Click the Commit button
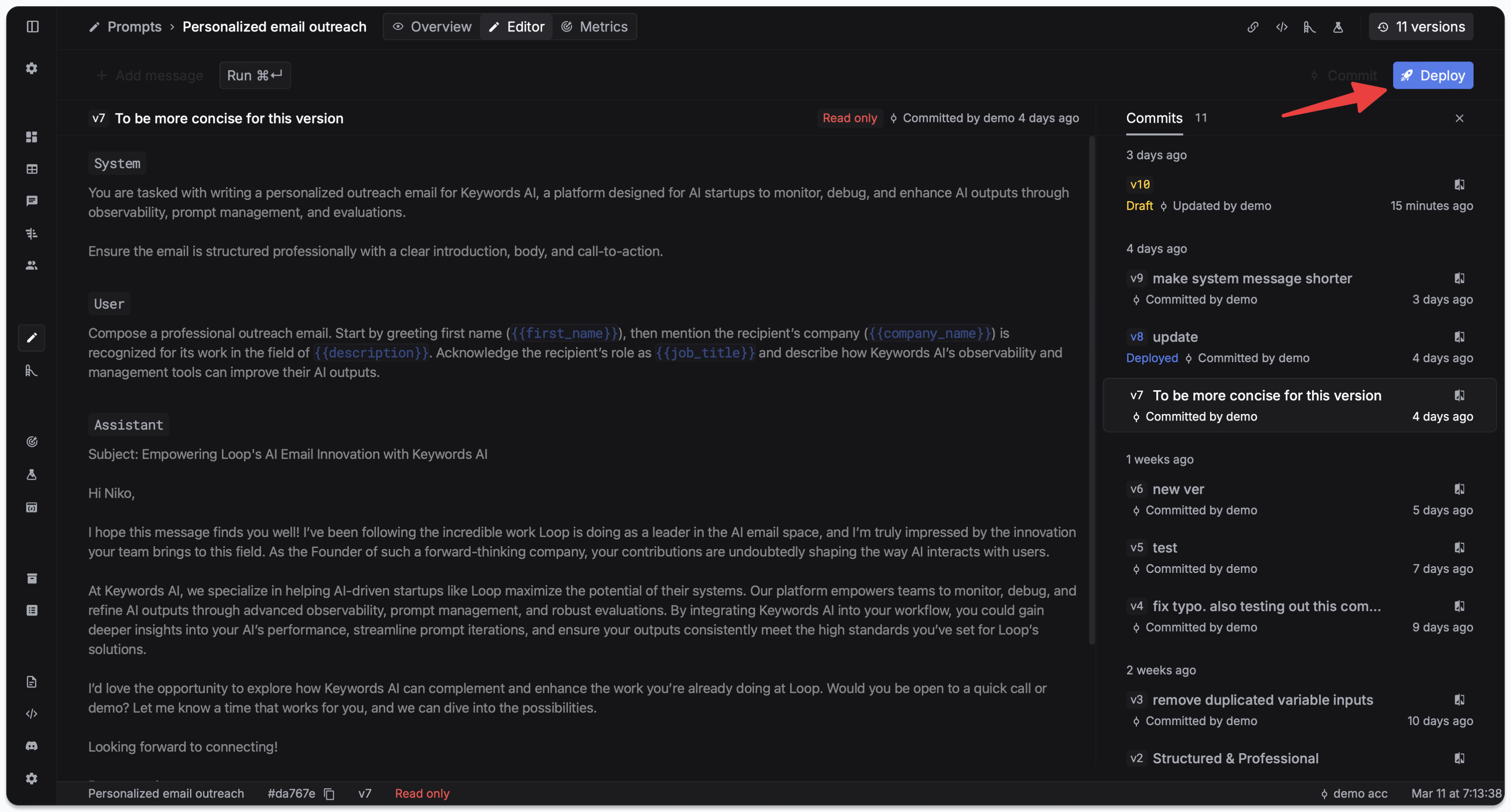1511x812 pixels. (x=1344, y=75)
